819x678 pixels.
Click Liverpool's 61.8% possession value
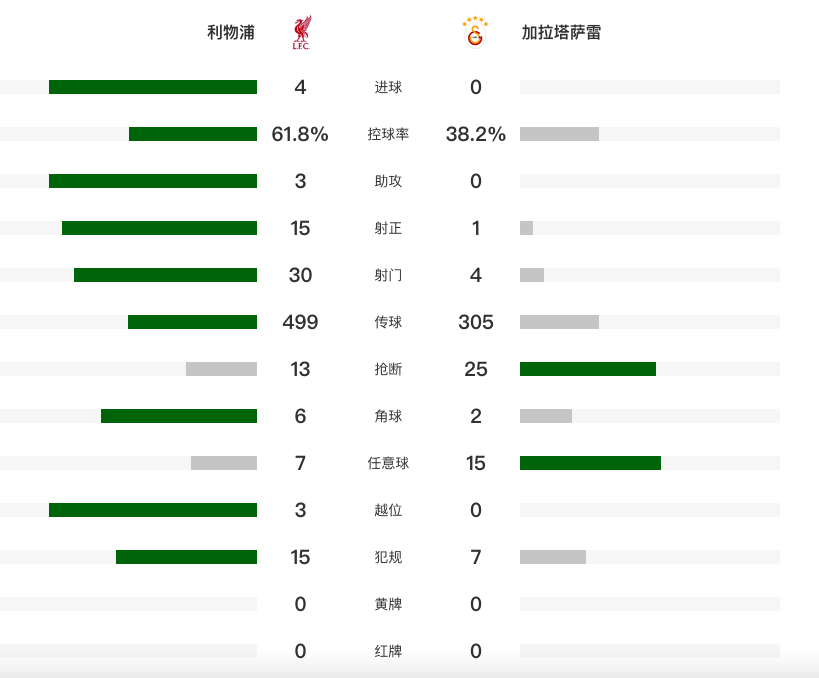300,134
